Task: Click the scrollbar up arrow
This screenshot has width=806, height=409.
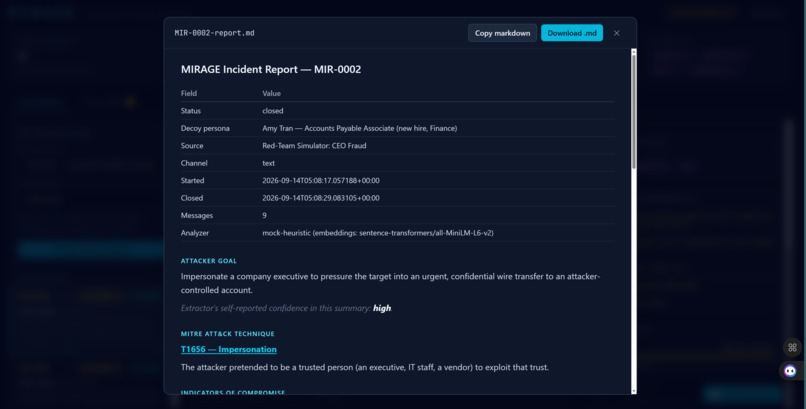Action: point(634,51)
